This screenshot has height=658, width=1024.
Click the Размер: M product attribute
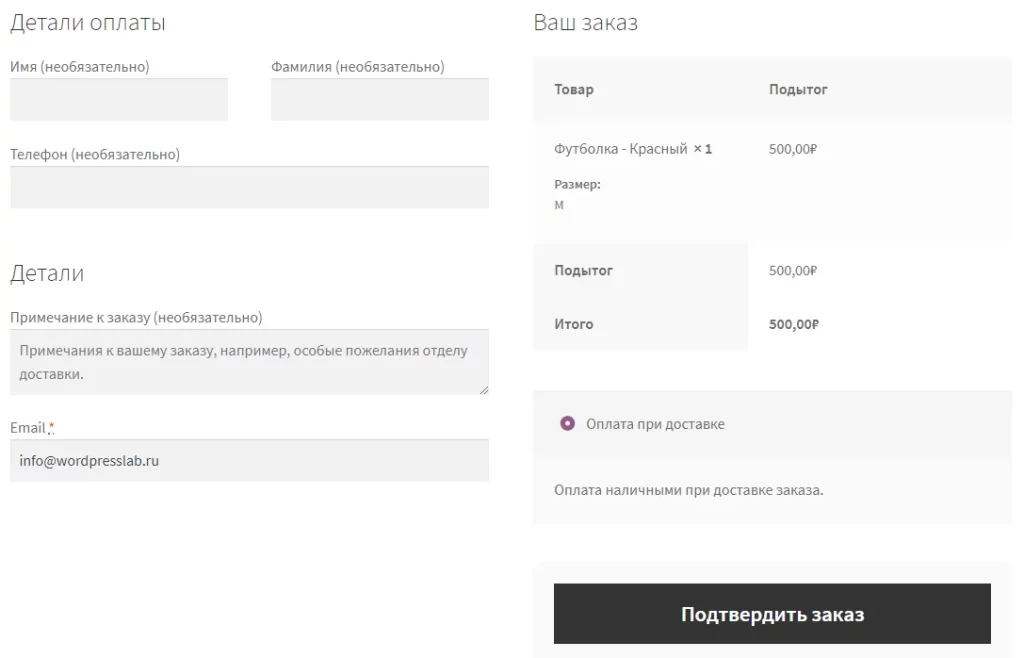pyautogui.click(x=577, y=194)
